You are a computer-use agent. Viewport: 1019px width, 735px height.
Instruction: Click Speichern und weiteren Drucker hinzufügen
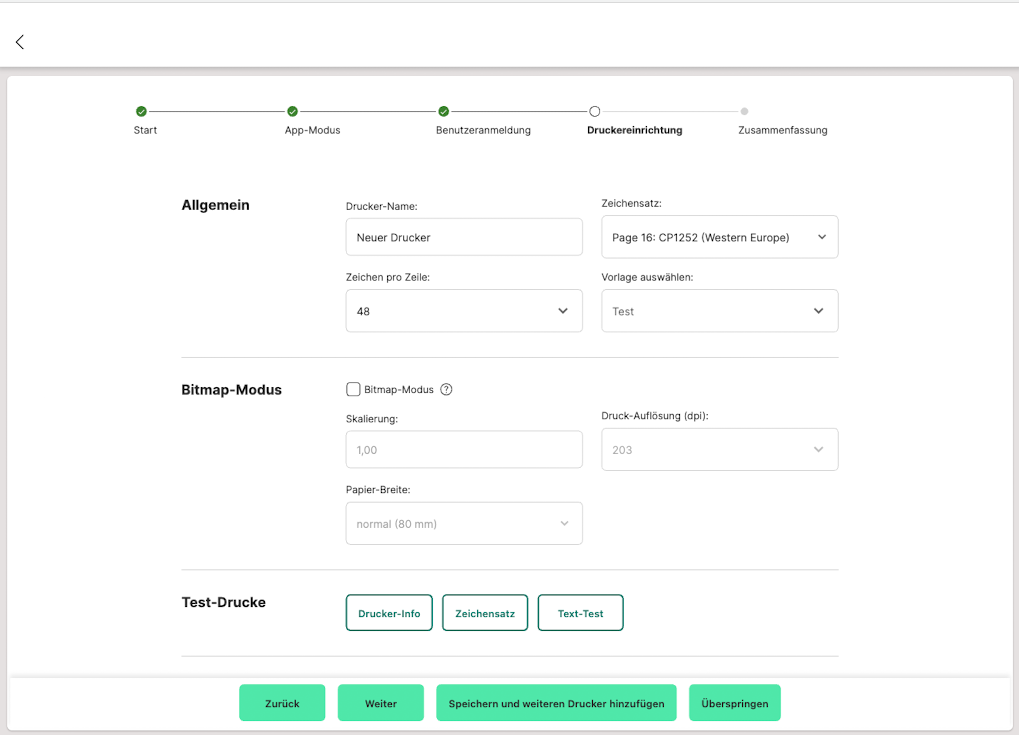point(556,703)
